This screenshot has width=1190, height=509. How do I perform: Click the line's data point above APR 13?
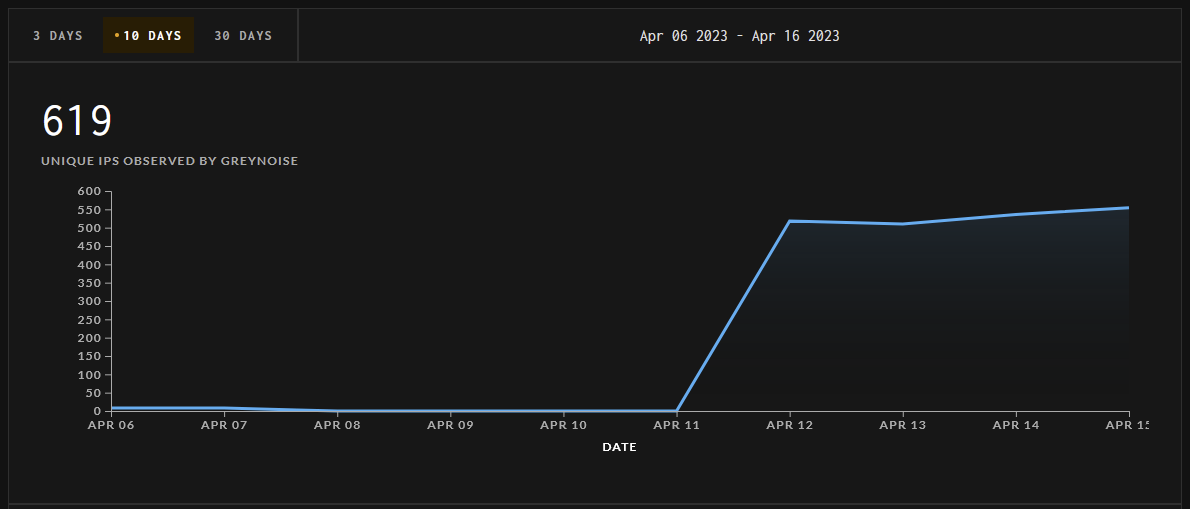tap(903, 224)
